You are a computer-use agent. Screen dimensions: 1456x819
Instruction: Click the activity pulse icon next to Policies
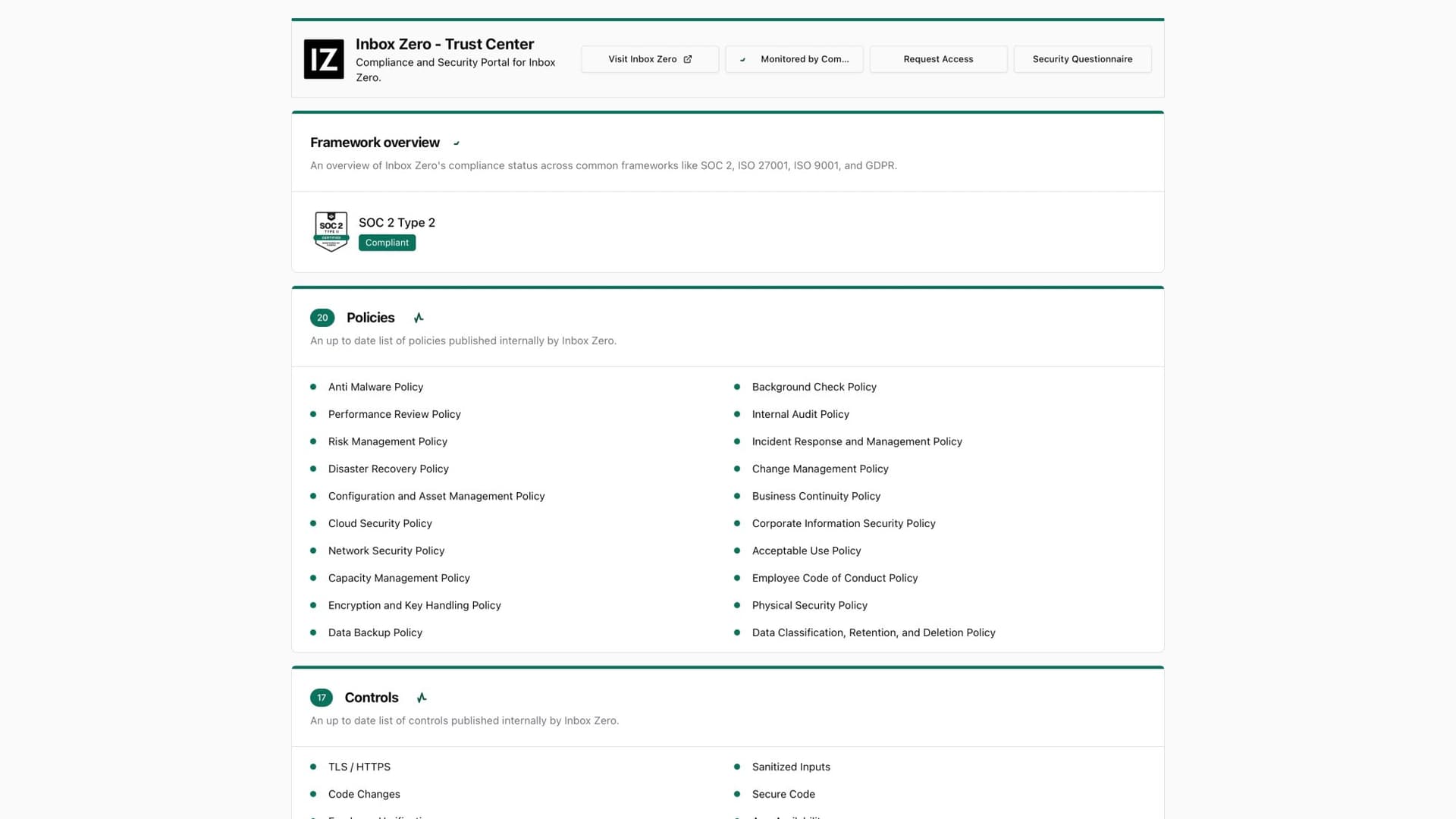coord(418,317)
